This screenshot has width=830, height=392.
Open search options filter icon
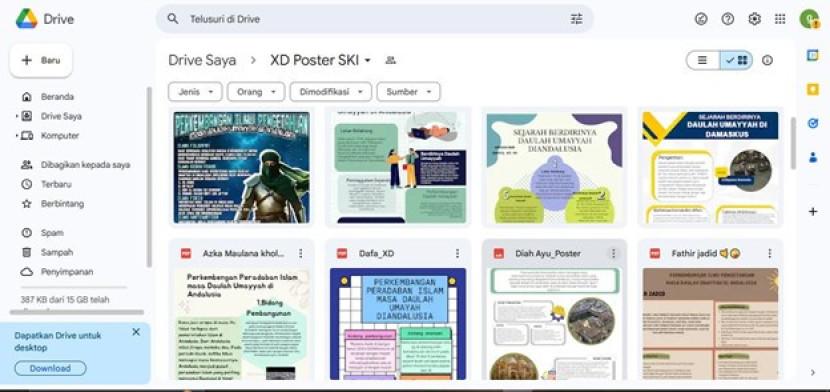576,19
